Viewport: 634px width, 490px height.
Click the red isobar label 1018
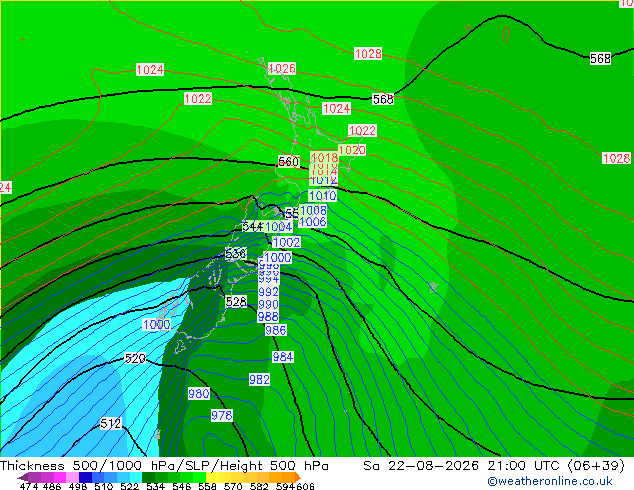(x=324, y=157)
